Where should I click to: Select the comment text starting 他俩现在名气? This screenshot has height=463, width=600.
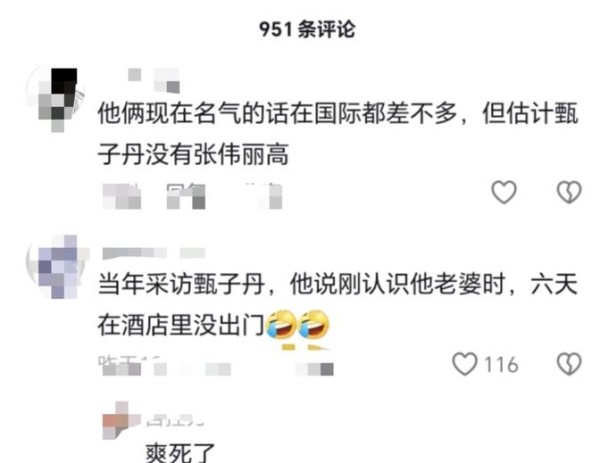338,134
